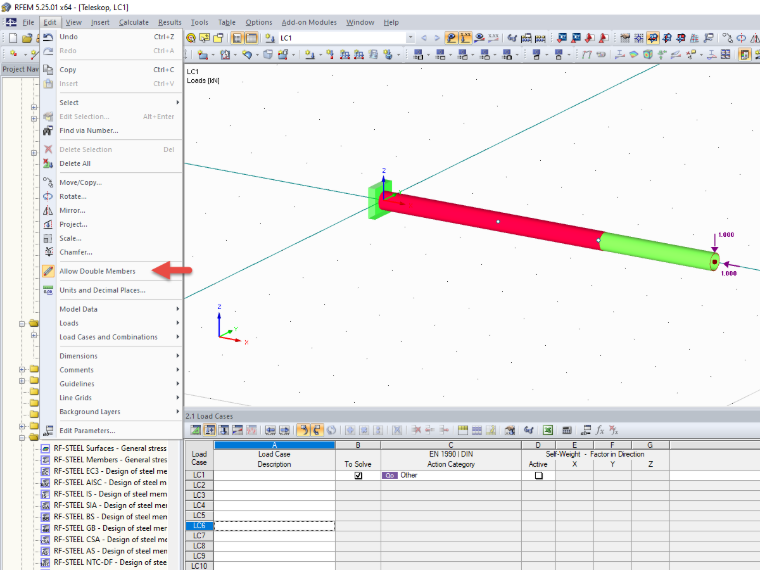Screen dimensions: 760x570
Task: Click the RF-STEEL EC3 module icon
Action: coord(46,471)
